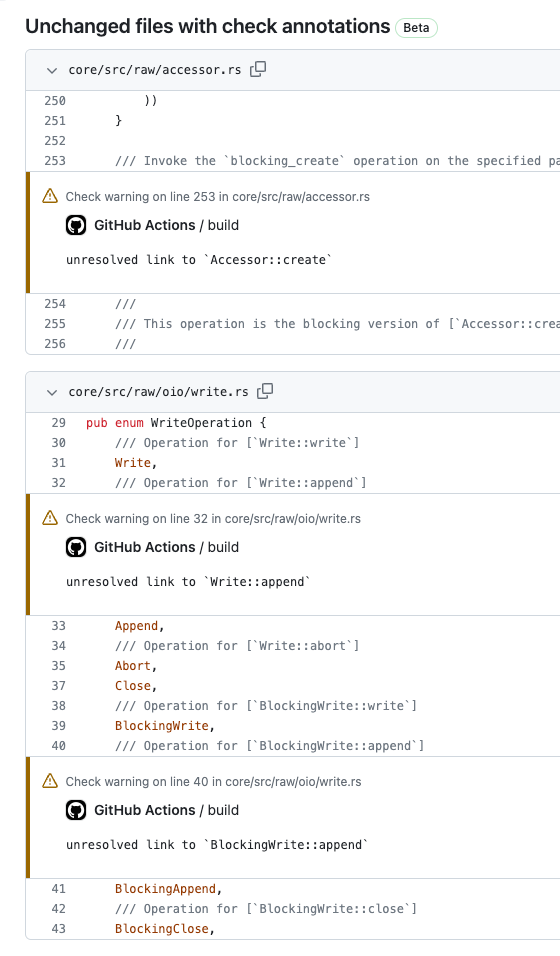Open GitHub Actions link for line 40 warning

pos(145,810)
